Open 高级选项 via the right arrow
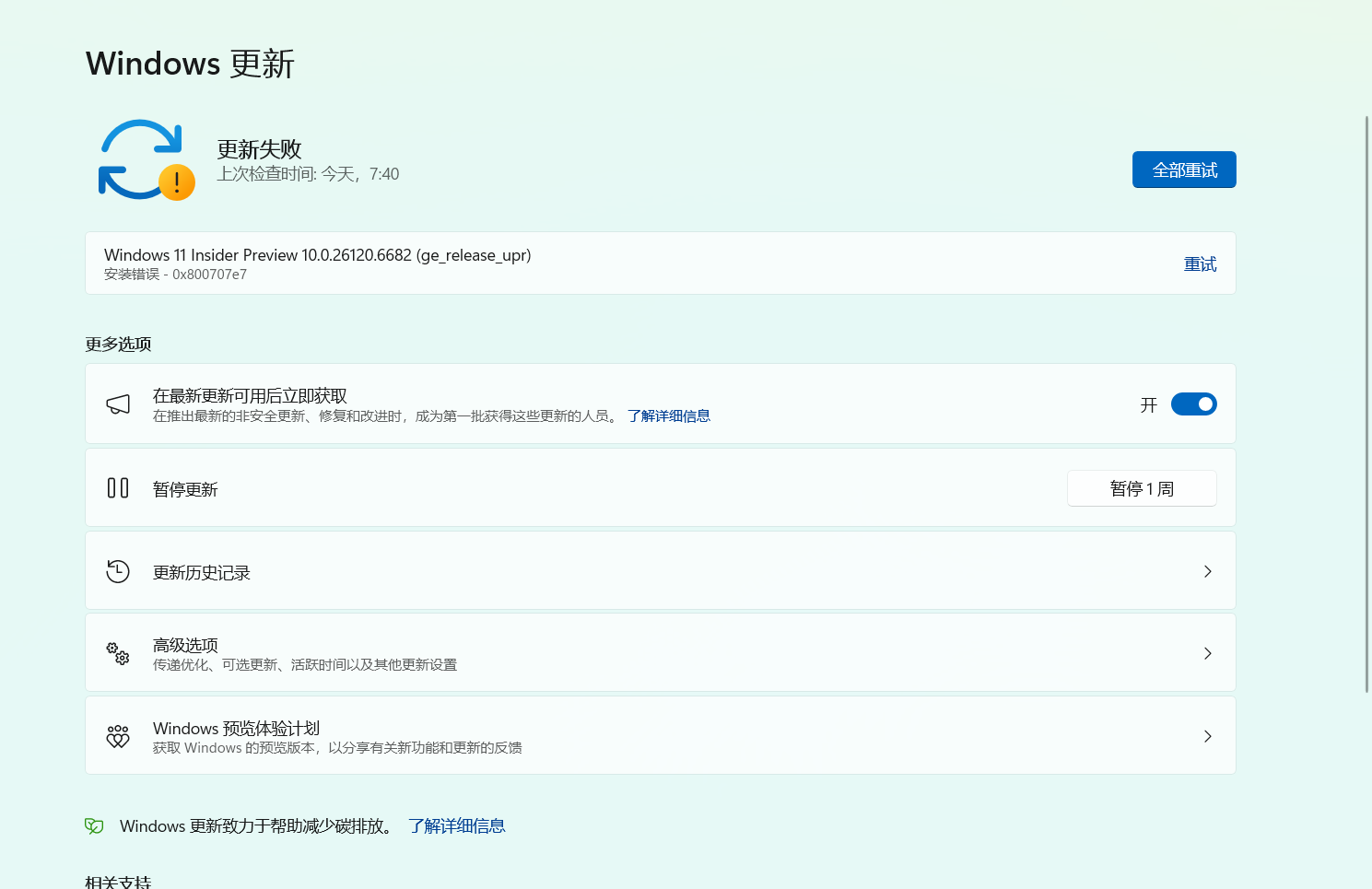 [1207, 653]
